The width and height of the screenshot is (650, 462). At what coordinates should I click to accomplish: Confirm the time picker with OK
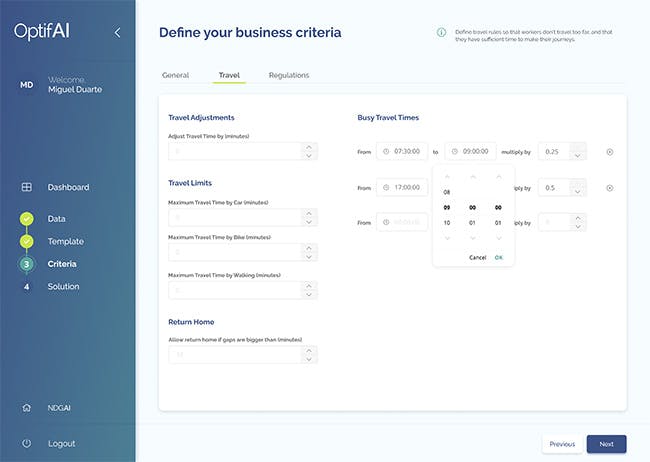coord(499,258)
